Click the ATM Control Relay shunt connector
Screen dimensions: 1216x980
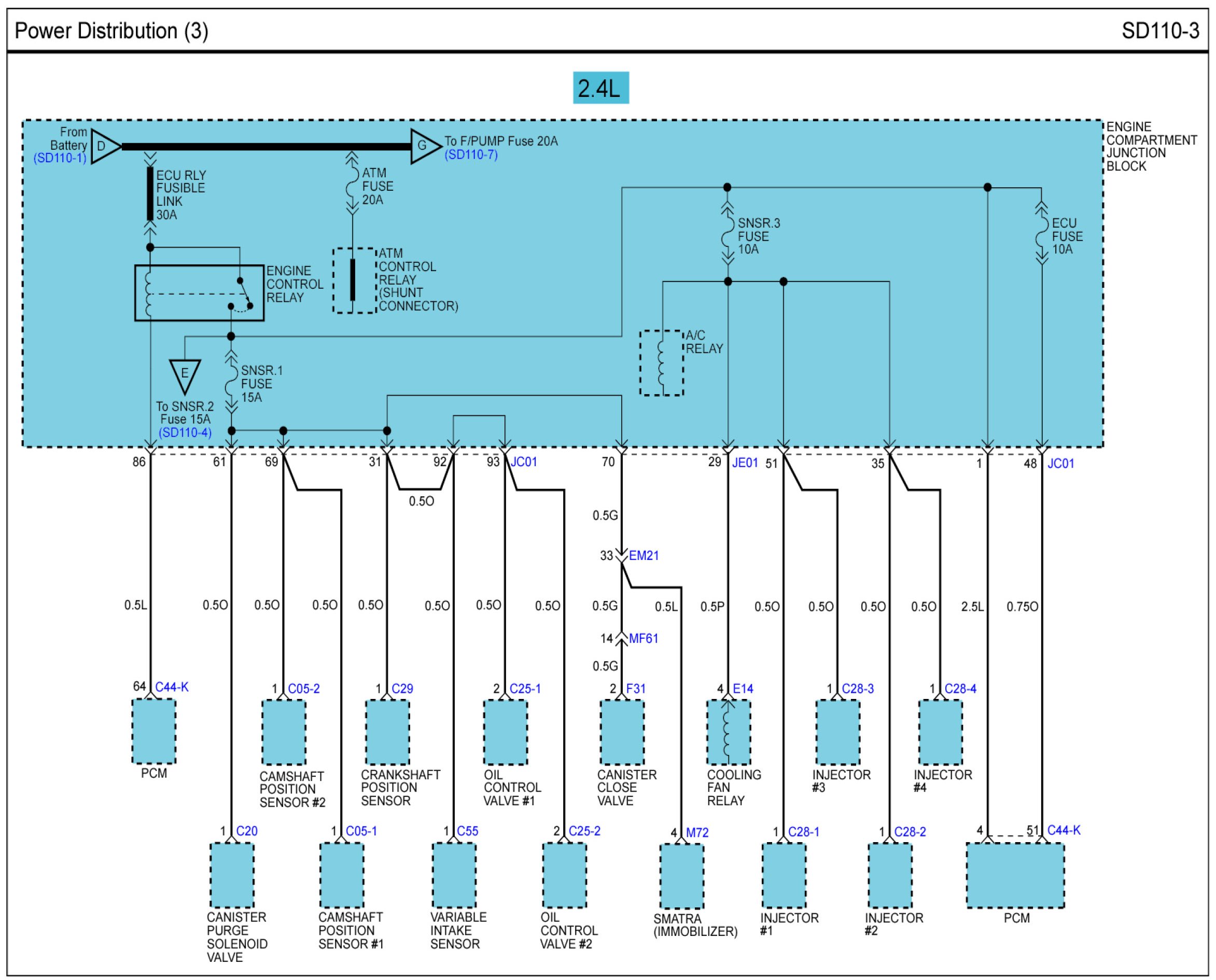[x=354, y=281]
